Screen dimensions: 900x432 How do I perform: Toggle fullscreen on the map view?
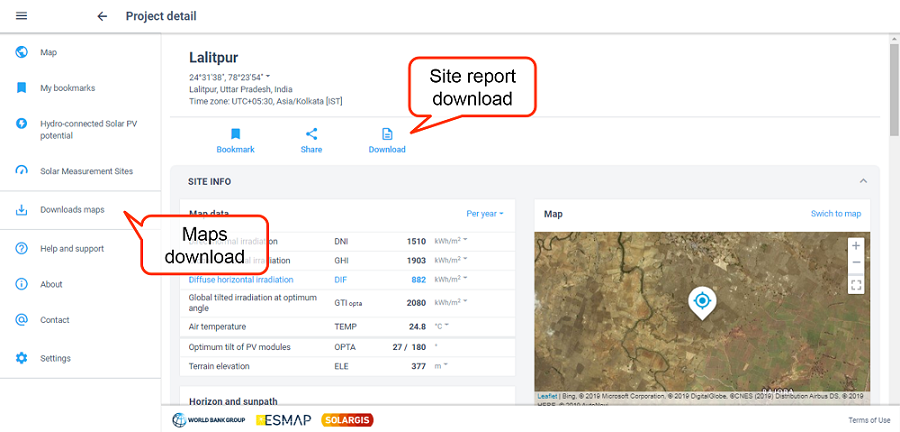click(x=855, y=285)
